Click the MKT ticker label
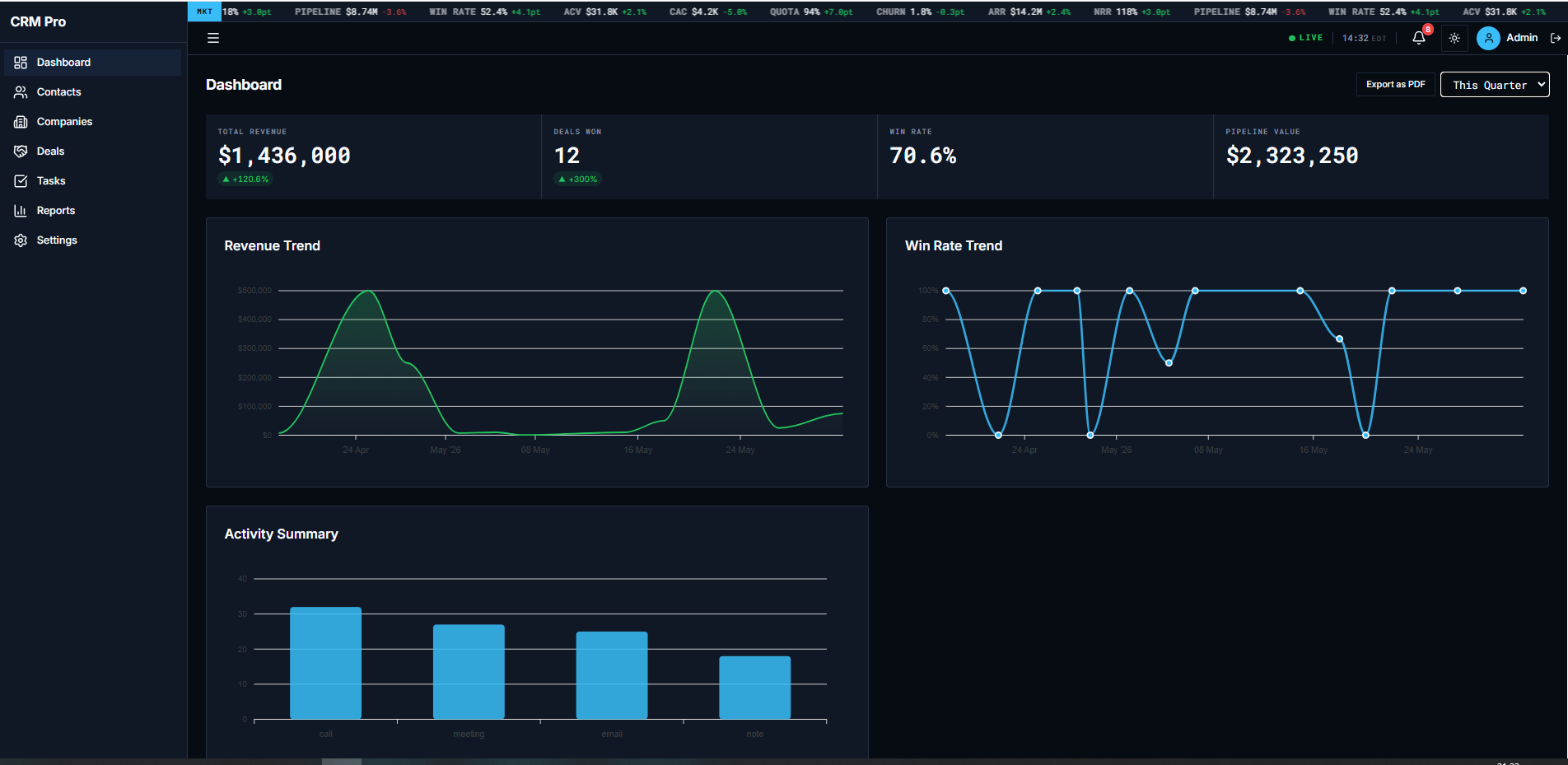The height and width of the screenshot is (765, 1568). (x=204, y=12)
